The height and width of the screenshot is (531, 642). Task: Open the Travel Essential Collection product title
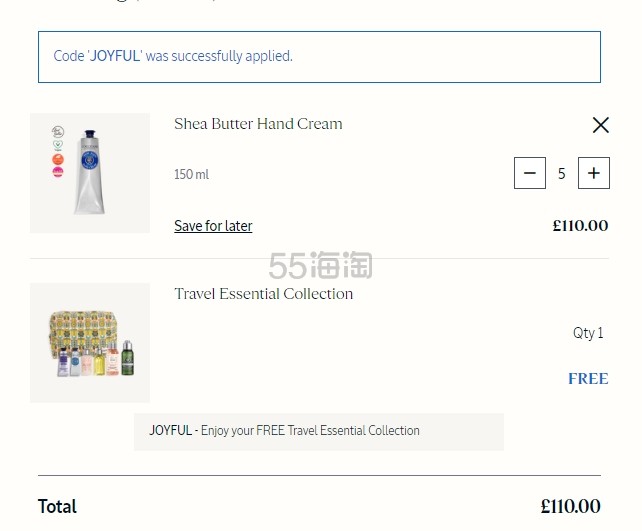coord(263,294)
